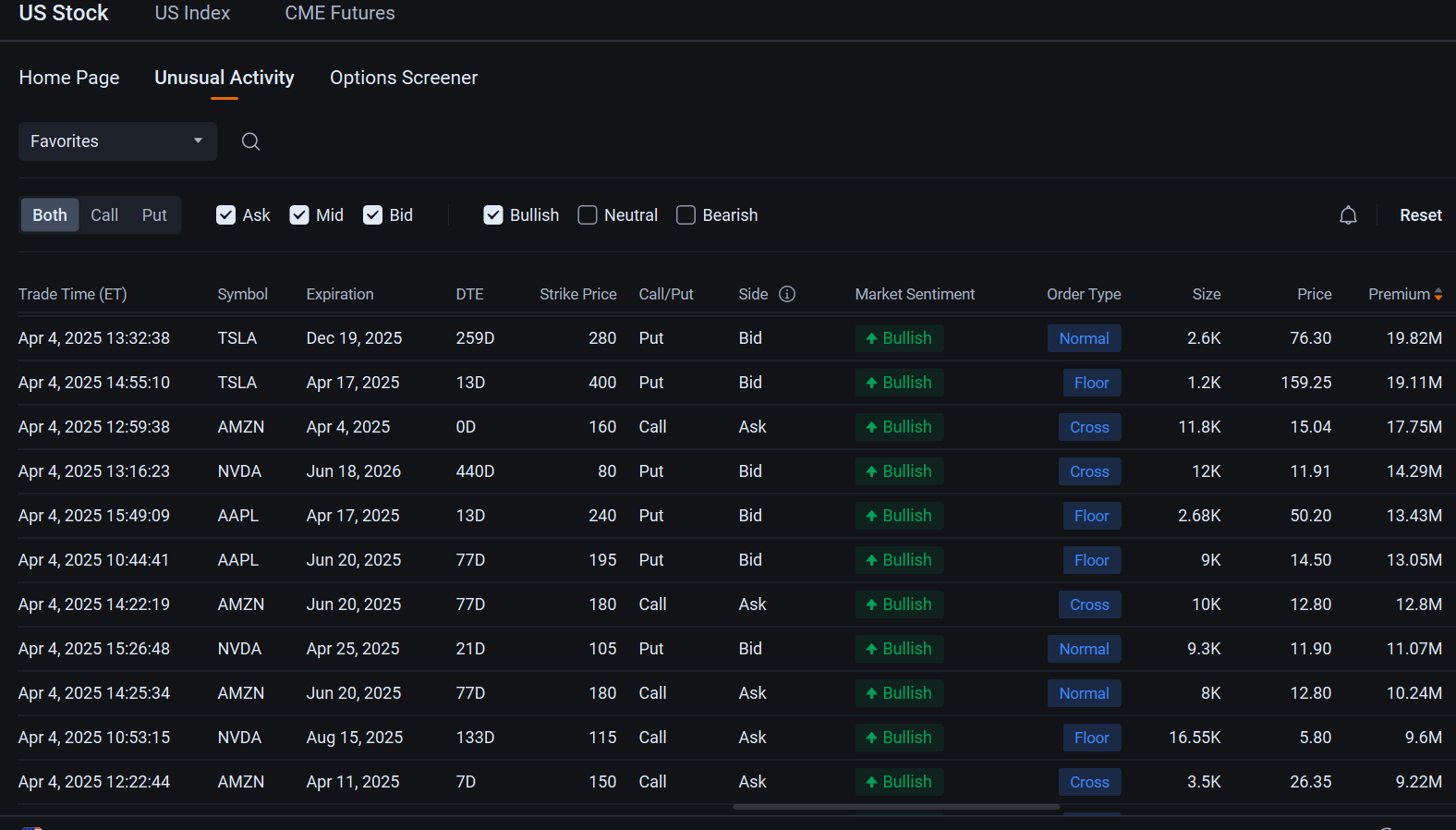1456x830 pixels.
Task: Select the TSLA symbol at 14:55:10
Action: [x=237, y=383]
